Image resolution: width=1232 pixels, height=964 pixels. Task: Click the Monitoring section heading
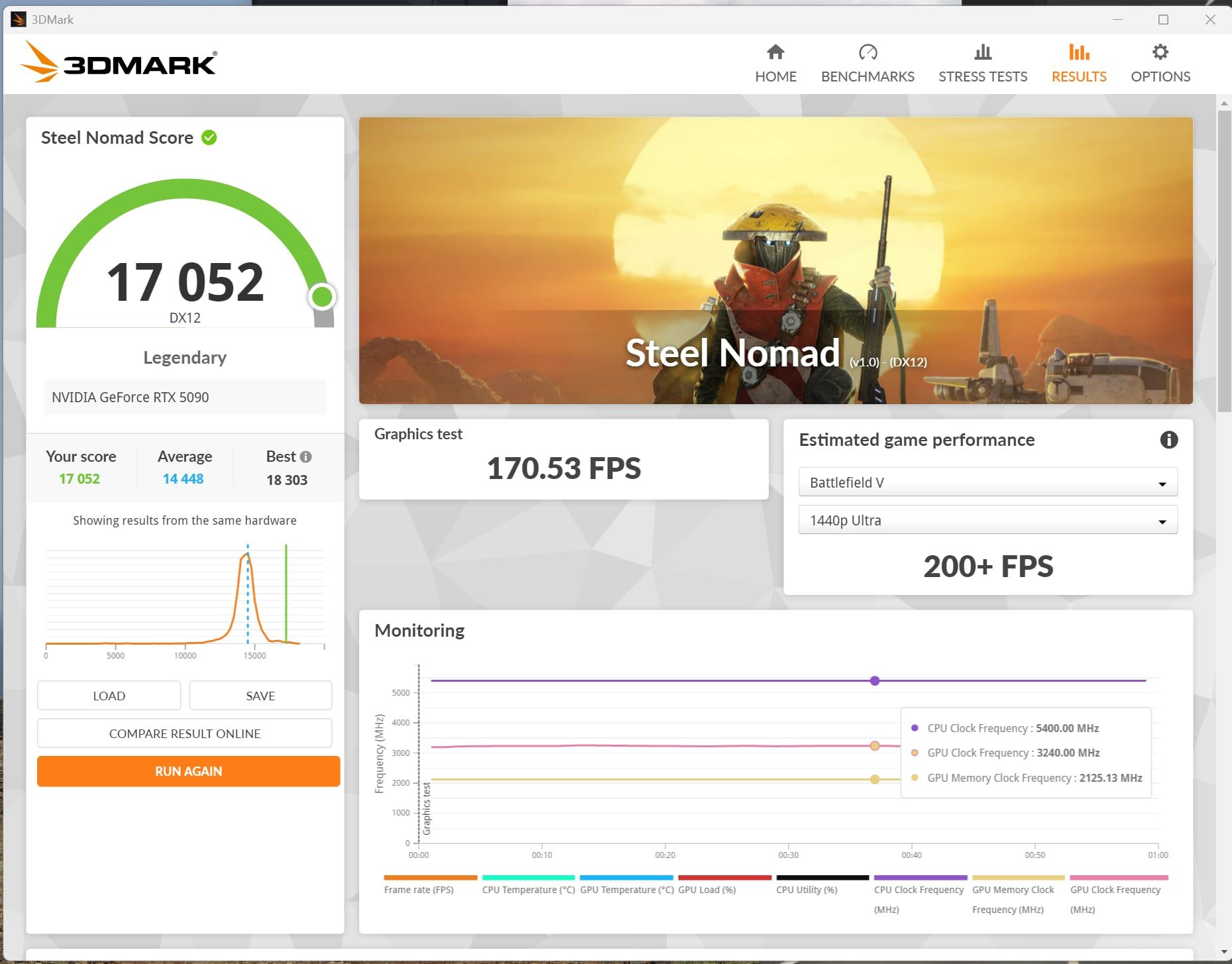pos(420,630)
